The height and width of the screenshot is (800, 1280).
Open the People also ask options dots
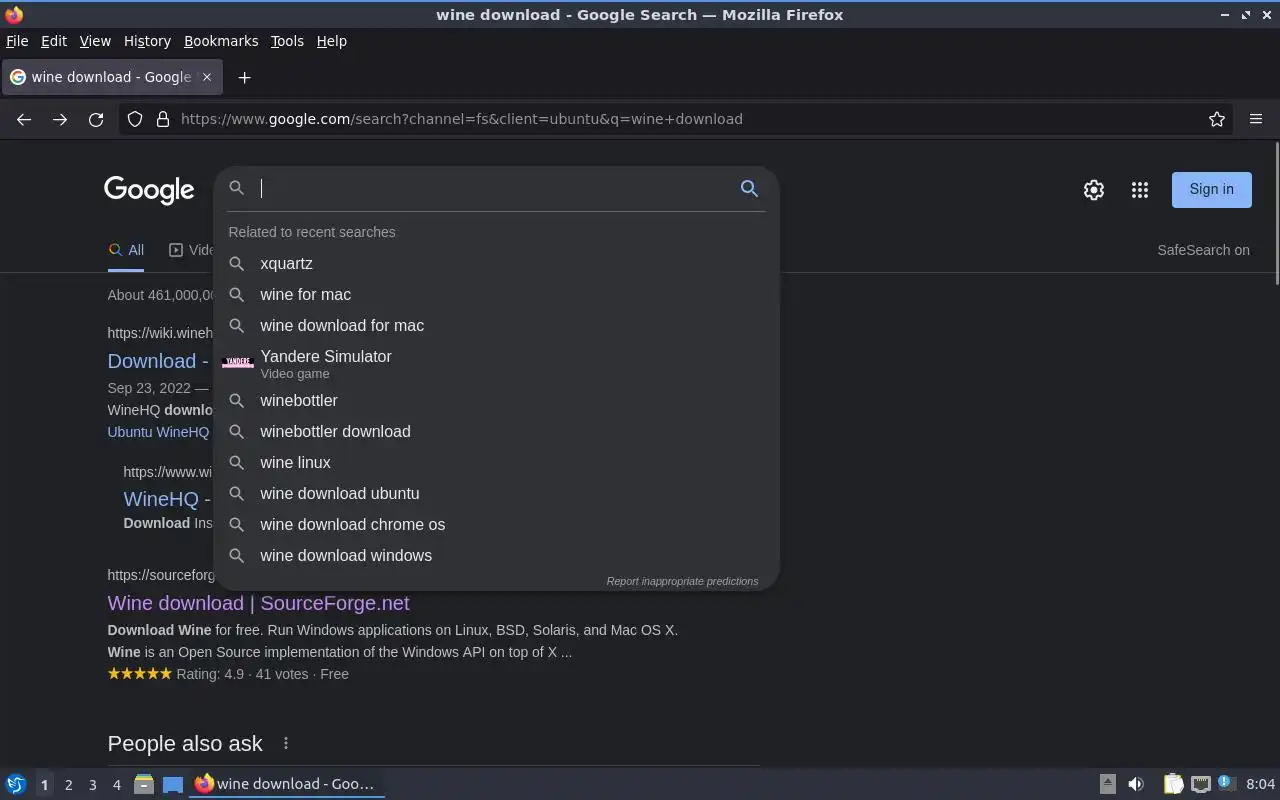(x=286, y=743)
